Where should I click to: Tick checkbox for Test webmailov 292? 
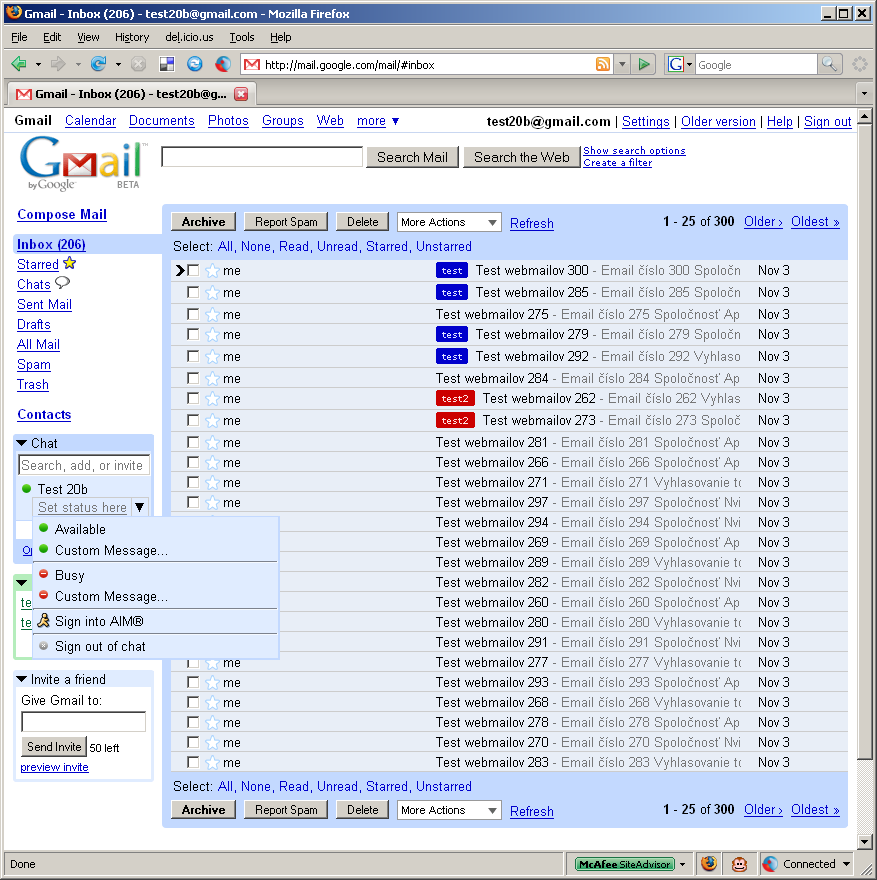[x=193, y=356]
